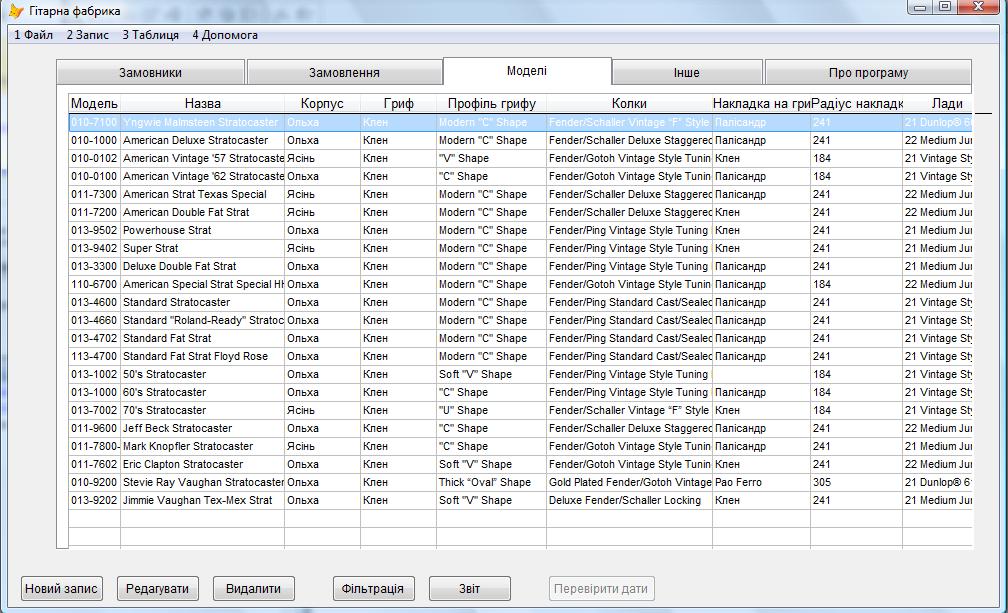This screenshot has height=613, width=1008.
Task: Select the American Vintage '62 Stratocaster cell
Action: coord(202,176)
